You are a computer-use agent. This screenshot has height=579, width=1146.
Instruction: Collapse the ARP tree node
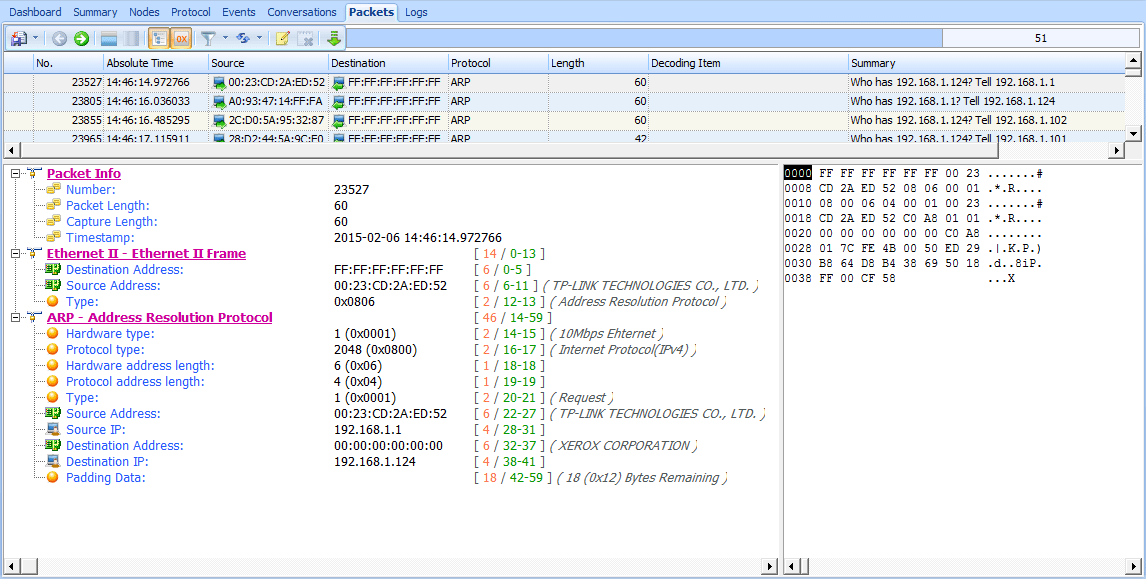[x=15, y=317]
